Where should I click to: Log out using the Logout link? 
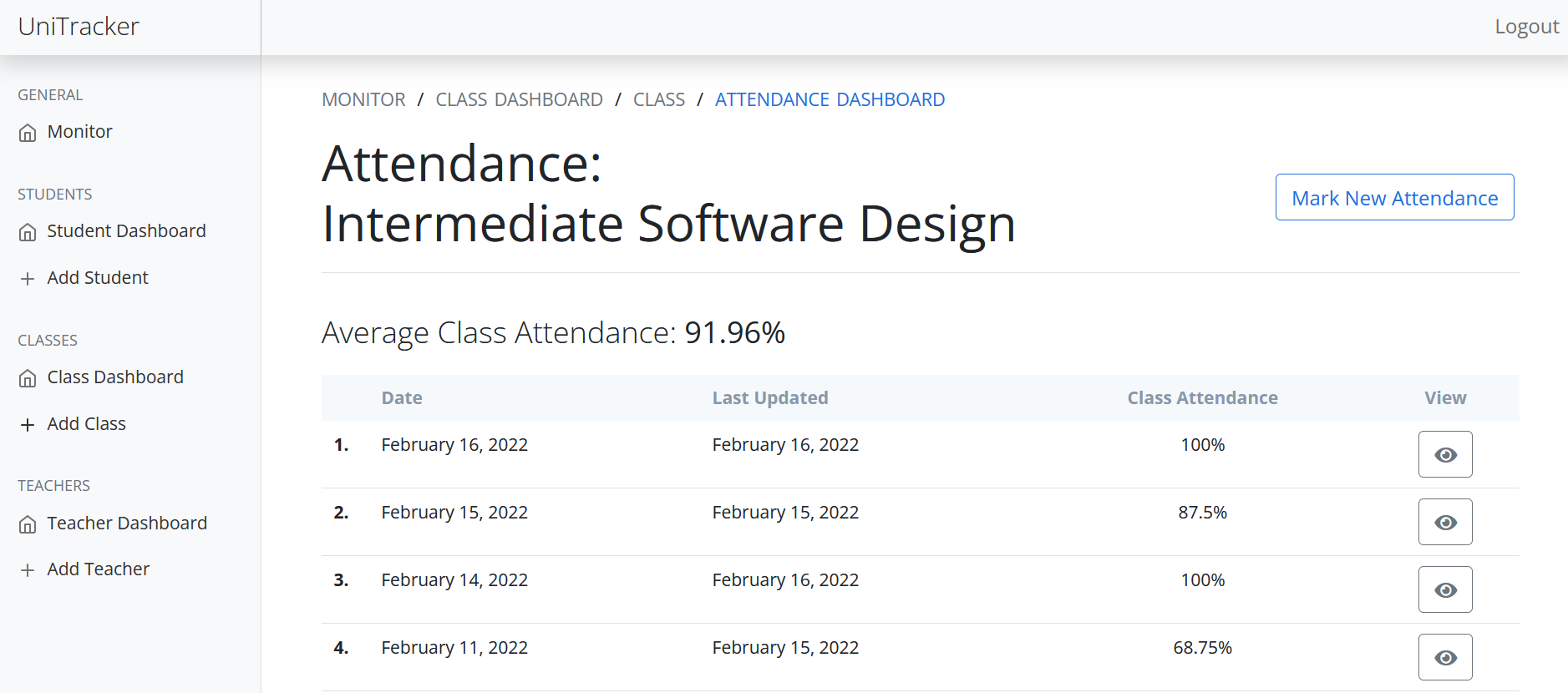point(1526,27)
